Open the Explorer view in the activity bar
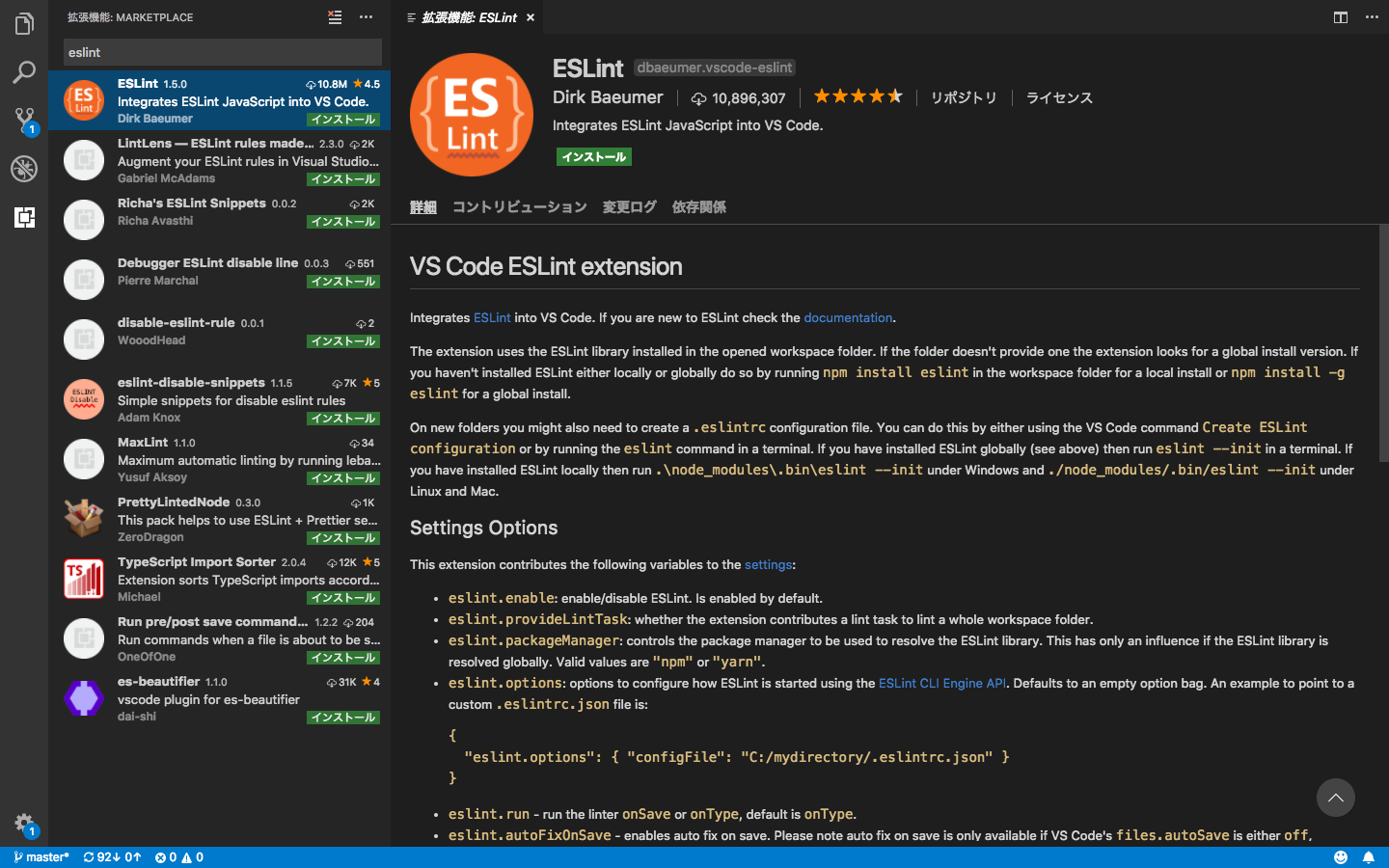 (23, 24)
